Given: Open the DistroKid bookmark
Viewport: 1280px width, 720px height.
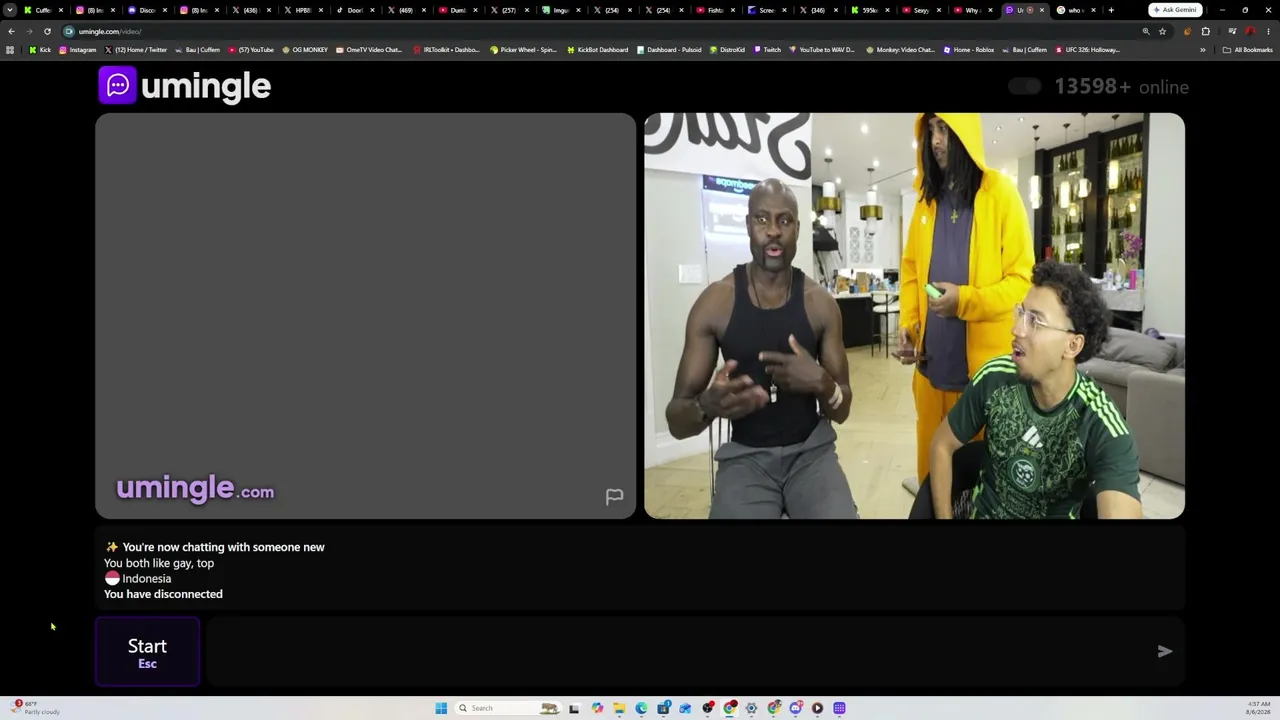Looking at the screenshot, I should [x=727, y=49].
